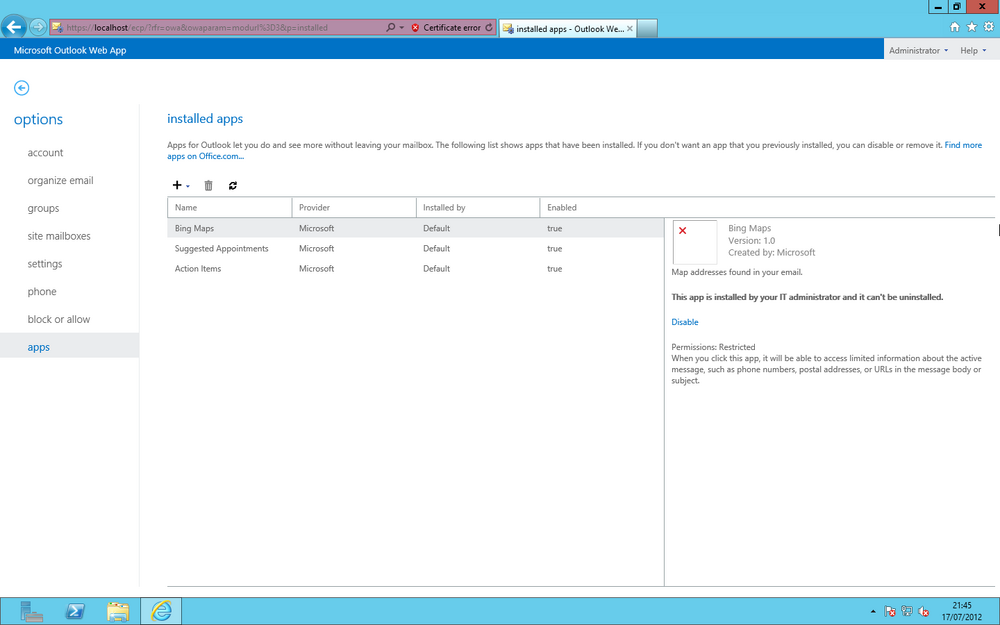Click the browser Home icon
Screen dimensions: 1000x625
[x=954, y=27]
